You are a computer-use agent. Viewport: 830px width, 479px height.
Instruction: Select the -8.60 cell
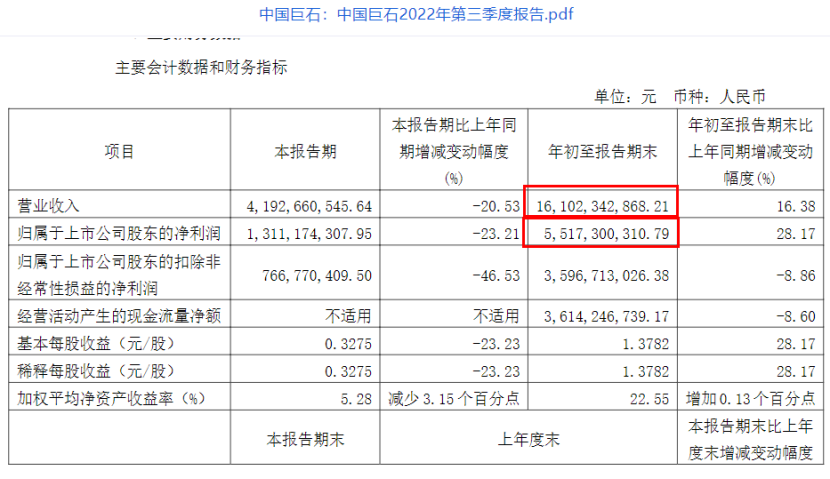tap(796, 316)
